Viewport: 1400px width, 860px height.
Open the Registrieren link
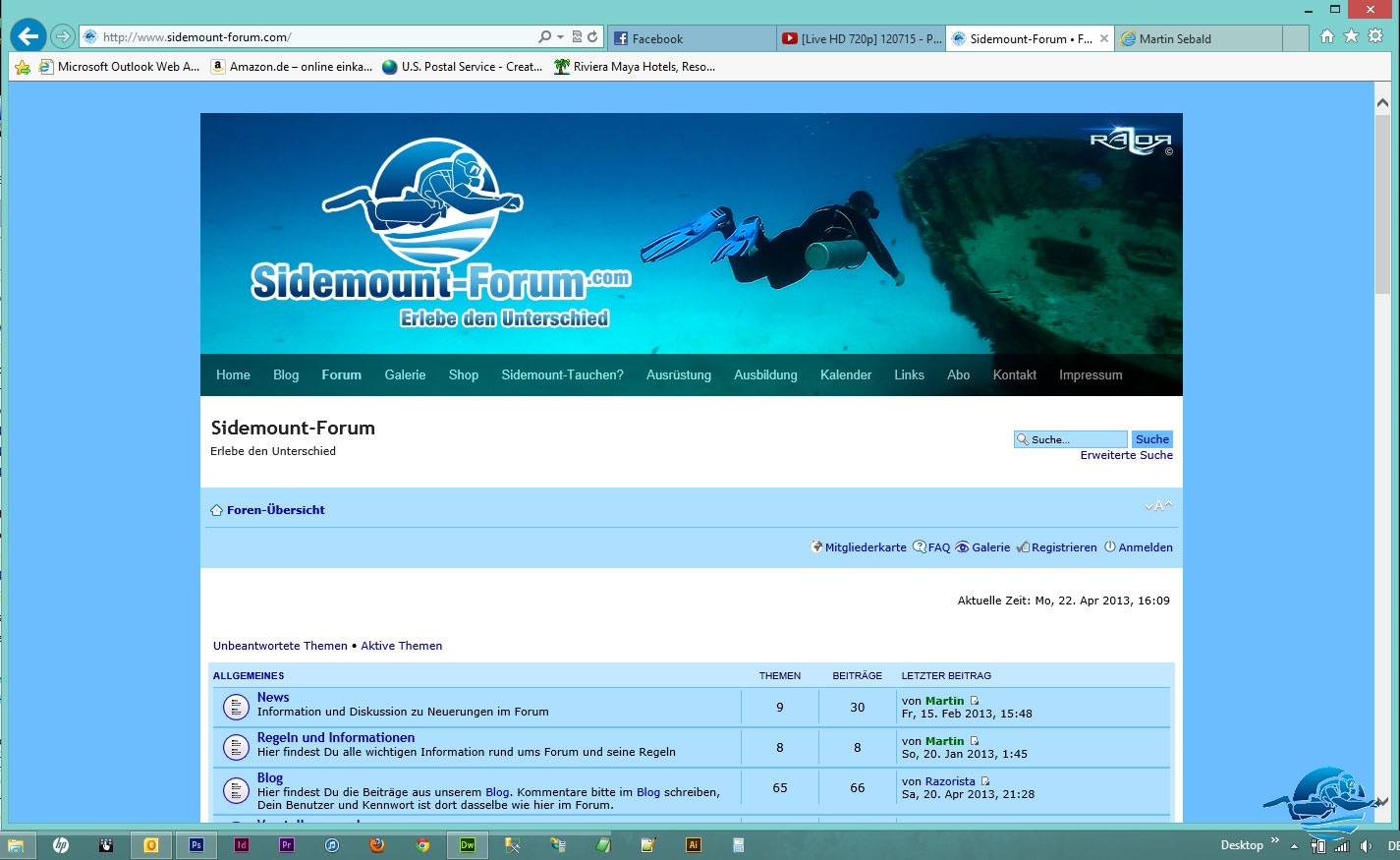pyautogui.click(x=1063, y=547)
